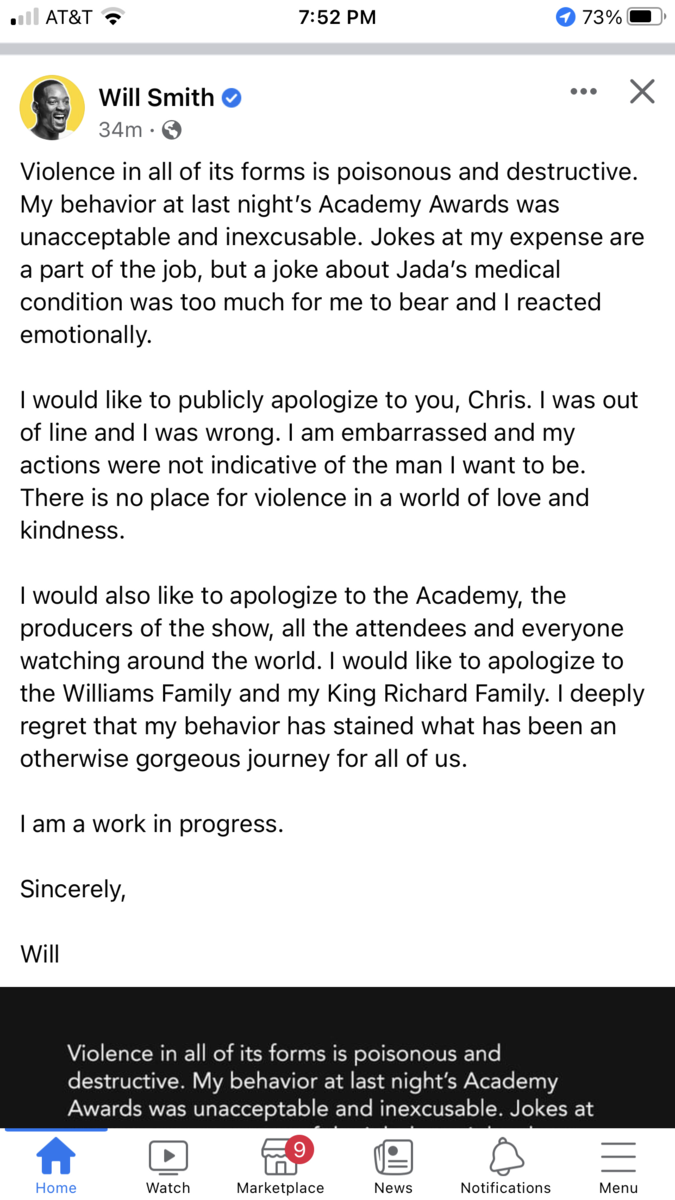Screen dimensions: 675x1200
Task: Tap the Wi-Fi status icon
Action: 113,17
